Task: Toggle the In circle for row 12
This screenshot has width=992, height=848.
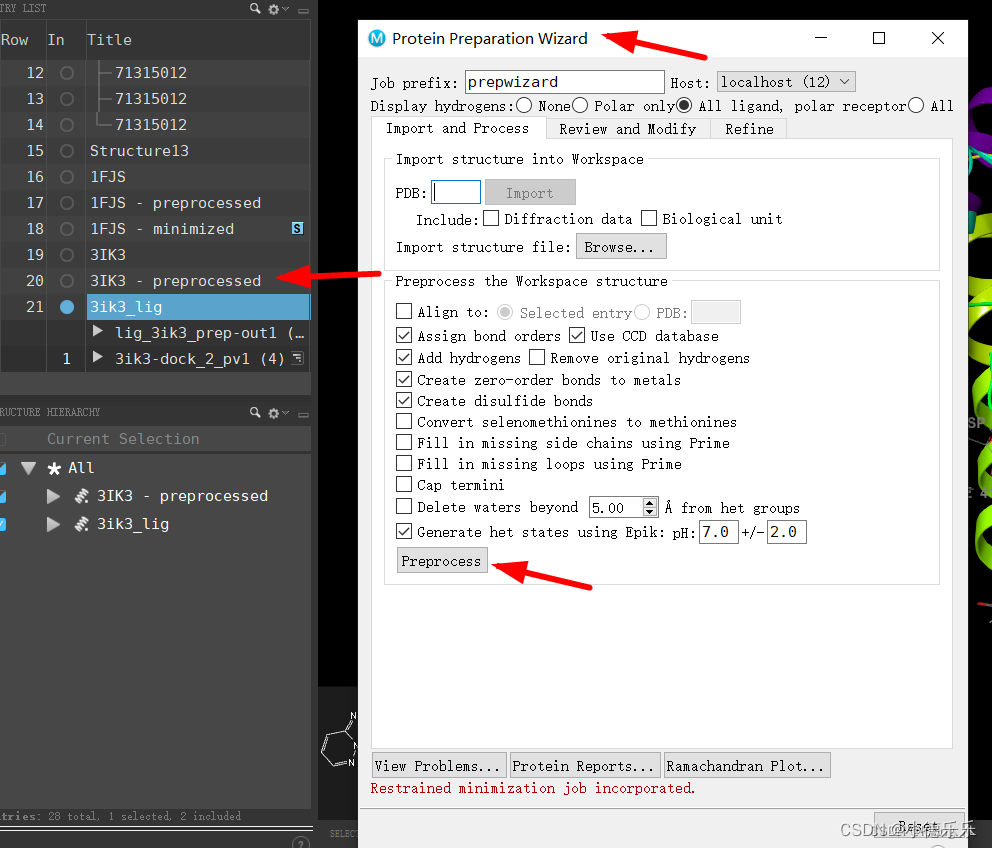Action: tap(66, 73)
